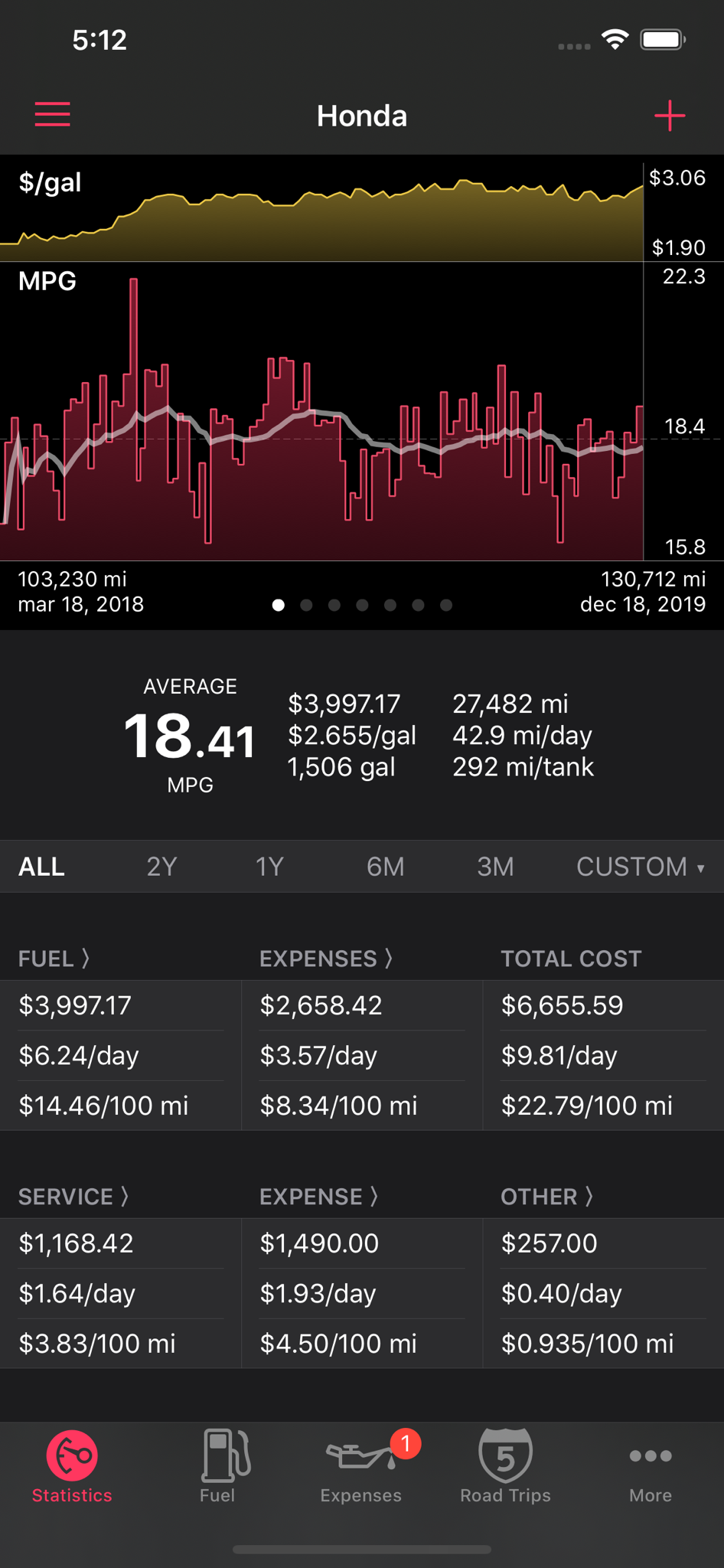Tap the $2,658.42 expenses total

(x=321, y=1005)
